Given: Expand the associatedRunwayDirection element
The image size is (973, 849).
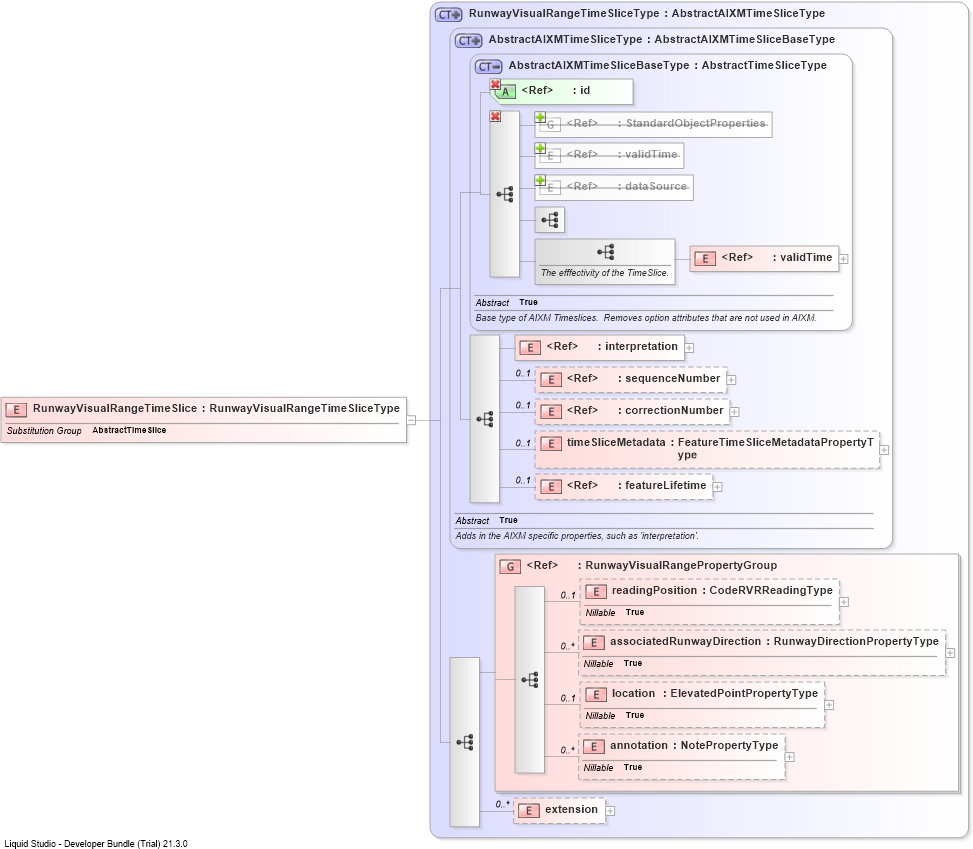Looking at the screenshot, I should pyautogui.click(x=950, y=653).
